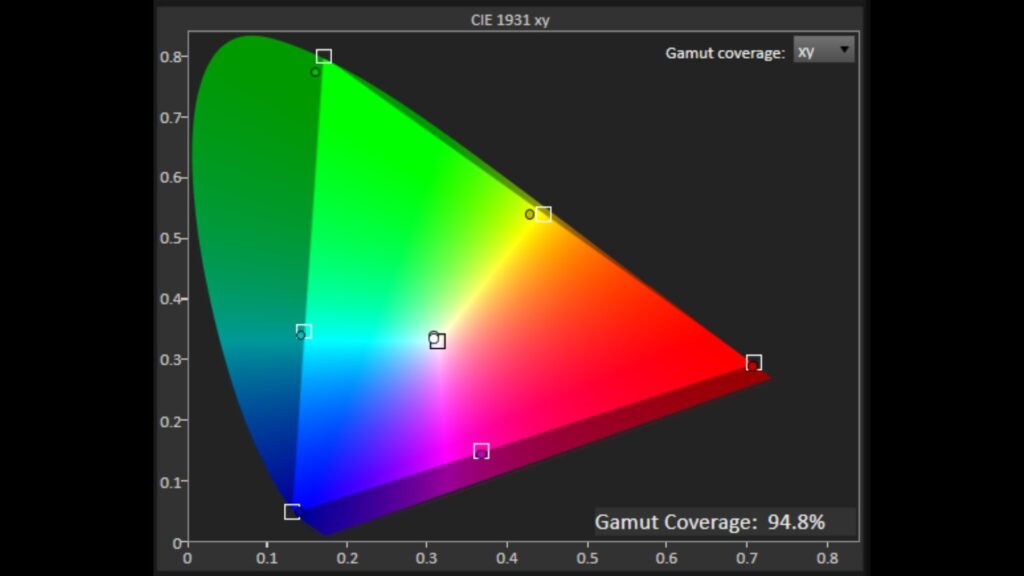Click the 0.5 label on the horizontal axis

(x=587, y=559)
